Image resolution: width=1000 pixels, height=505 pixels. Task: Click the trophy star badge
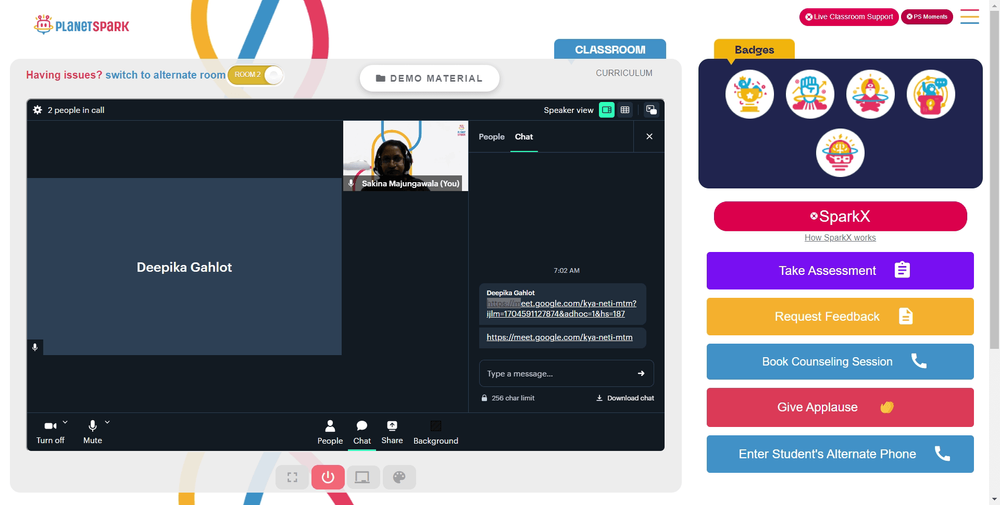coord(749,94)
